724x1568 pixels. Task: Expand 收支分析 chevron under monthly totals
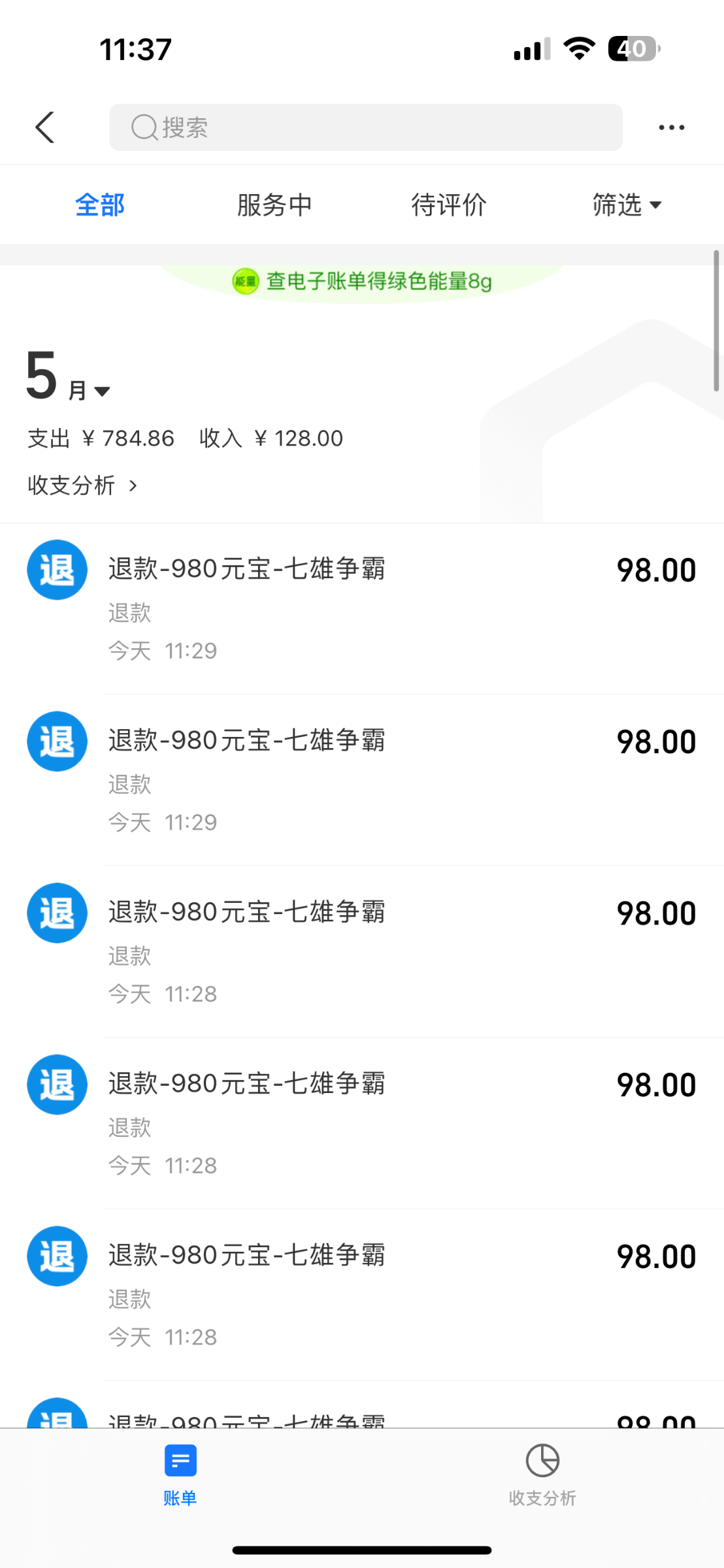pos(133,485)
